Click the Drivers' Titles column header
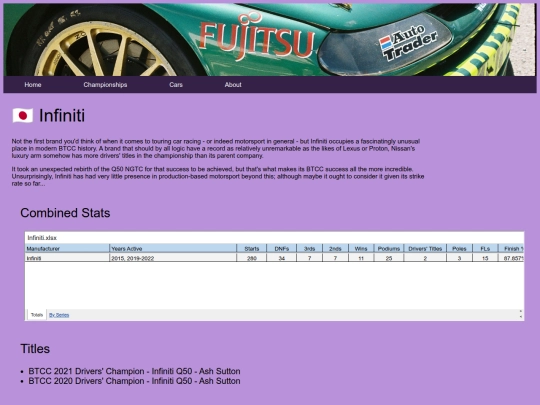 pyautogui.click(x=425, y=248)
